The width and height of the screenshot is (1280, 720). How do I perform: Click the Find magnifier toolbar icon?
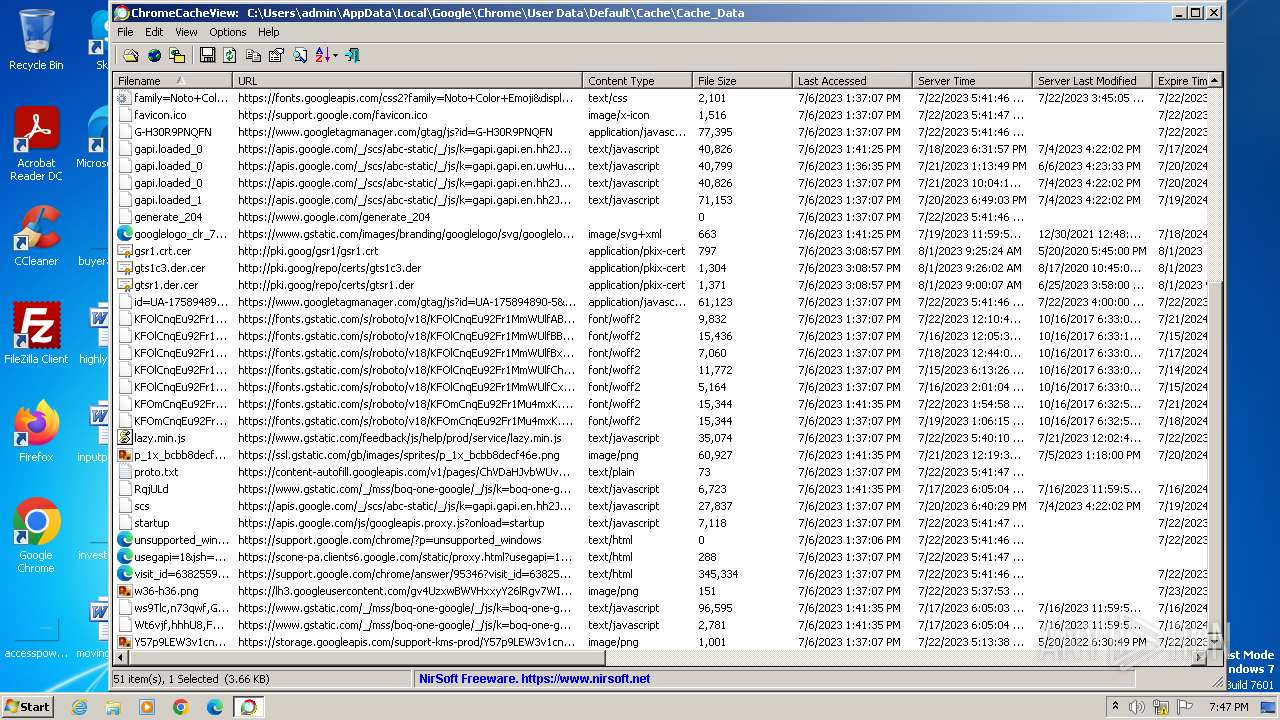[x=299, y=56]
